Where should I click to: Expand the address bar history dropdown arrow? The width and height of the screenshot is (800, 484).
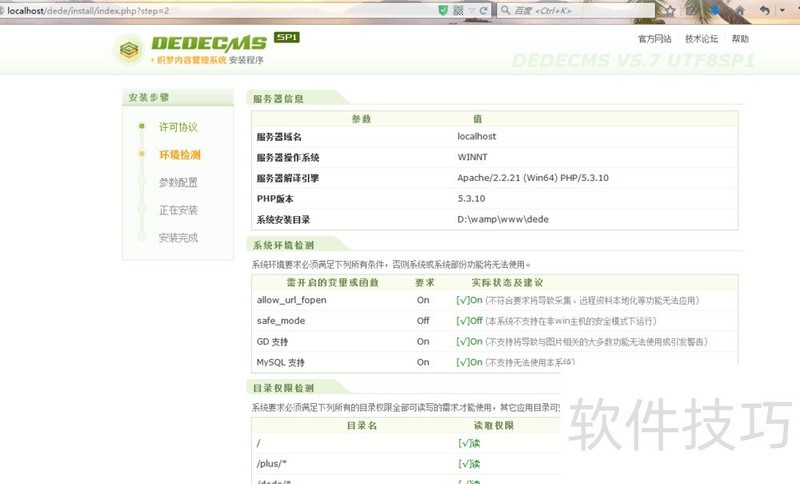point(471,11)
